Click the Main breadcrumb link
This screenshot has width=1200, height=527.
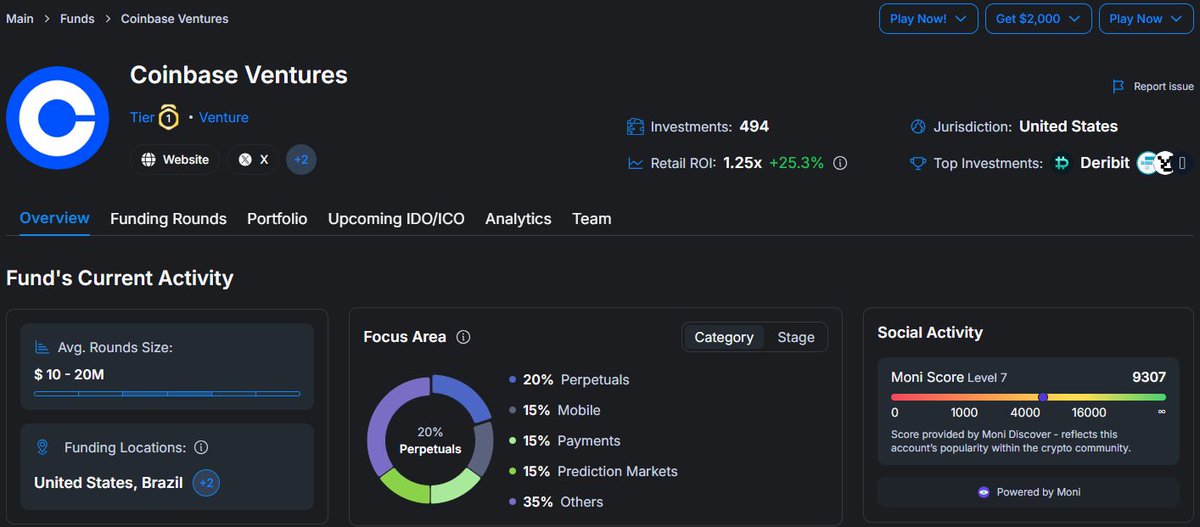point(20,18)
